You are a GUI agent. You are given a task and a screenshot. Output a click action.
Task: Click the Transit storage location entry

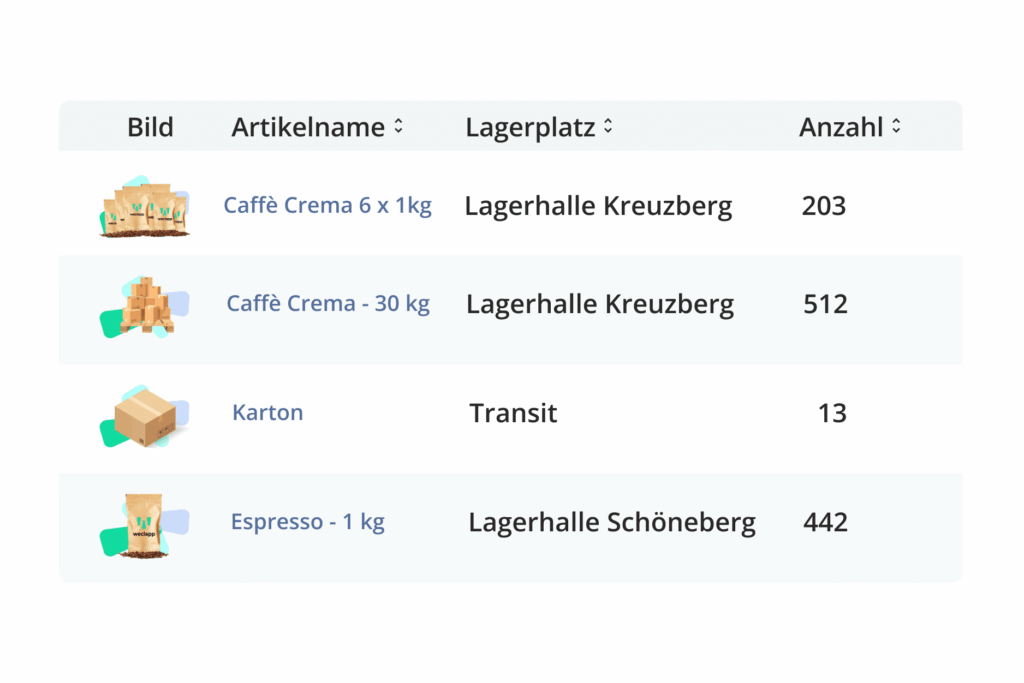click(513, 412)
